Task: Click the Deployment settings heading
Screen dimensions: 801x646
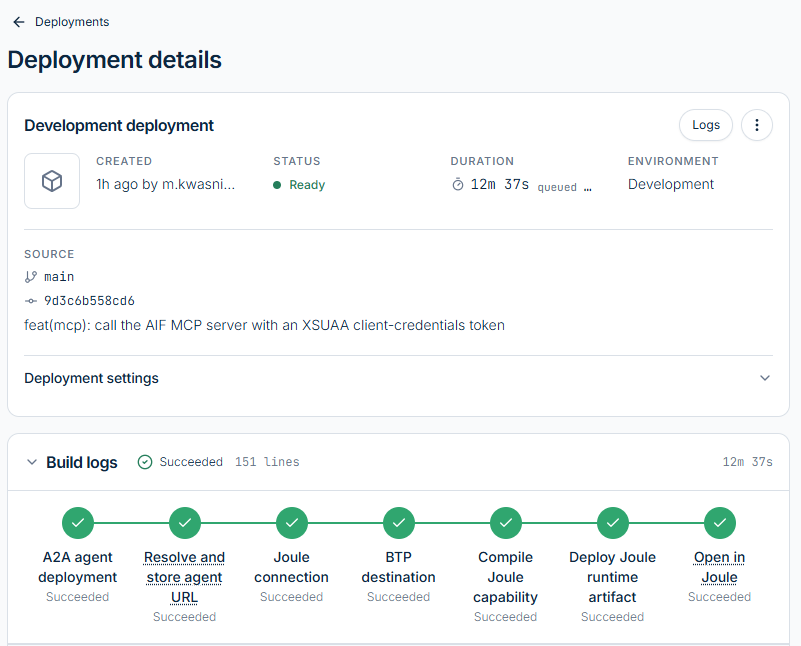Action: pos(91,378)
